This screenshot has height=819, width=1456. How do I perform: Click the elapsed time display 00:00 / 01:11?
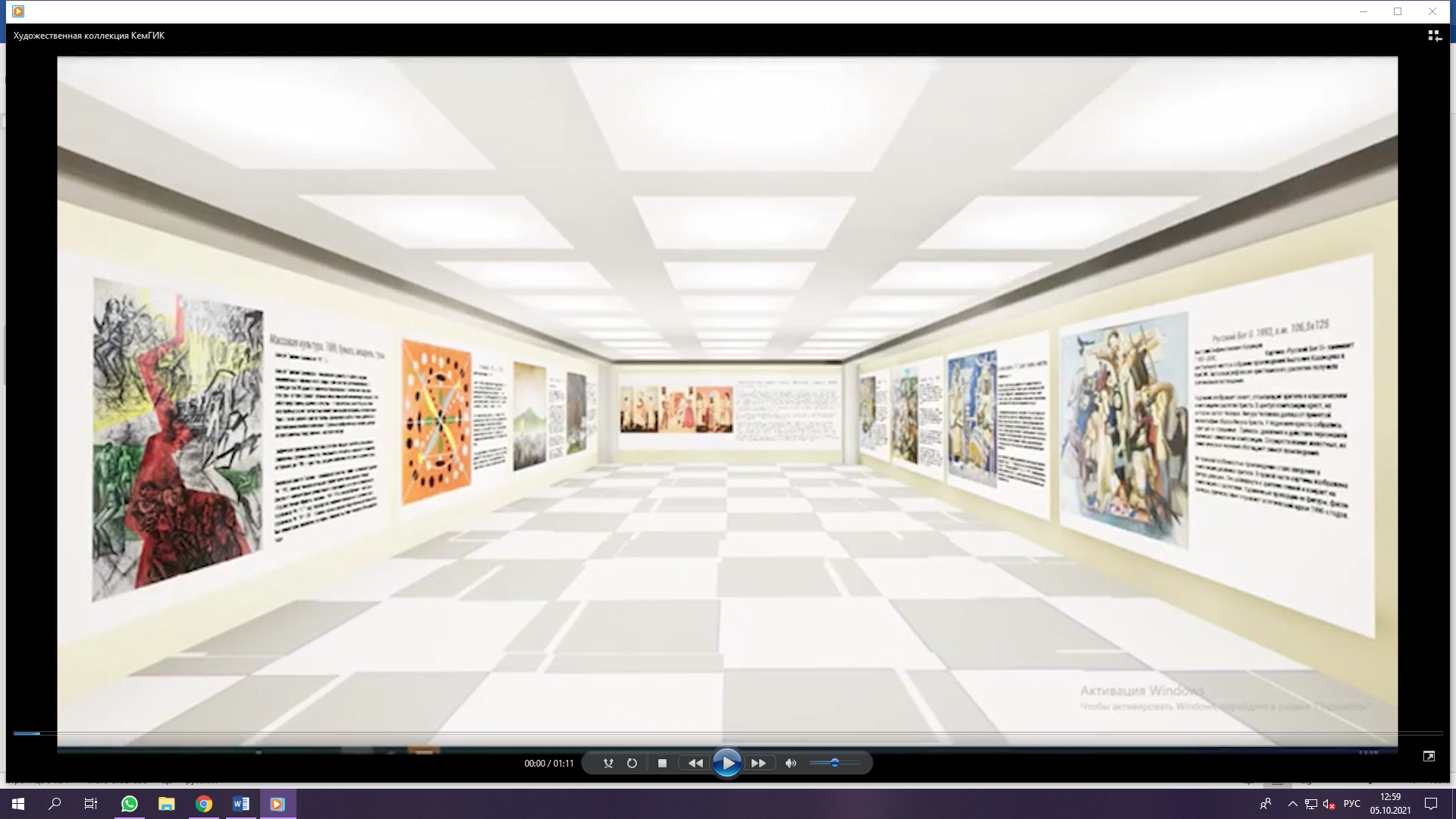pos(549,764)
